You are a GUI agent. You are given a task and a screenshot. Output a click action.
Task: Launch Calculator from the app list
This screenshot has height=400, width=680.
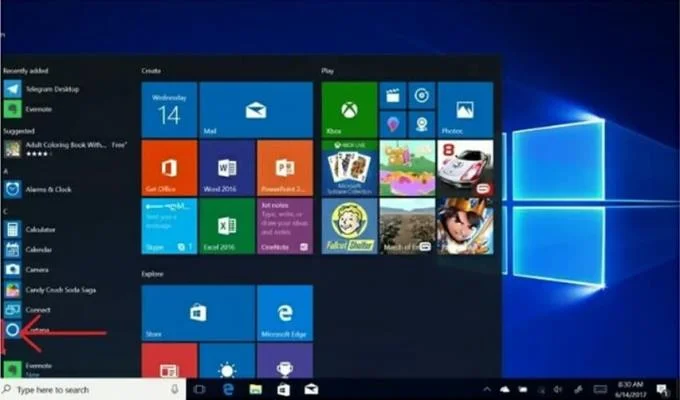pos(29,229)
